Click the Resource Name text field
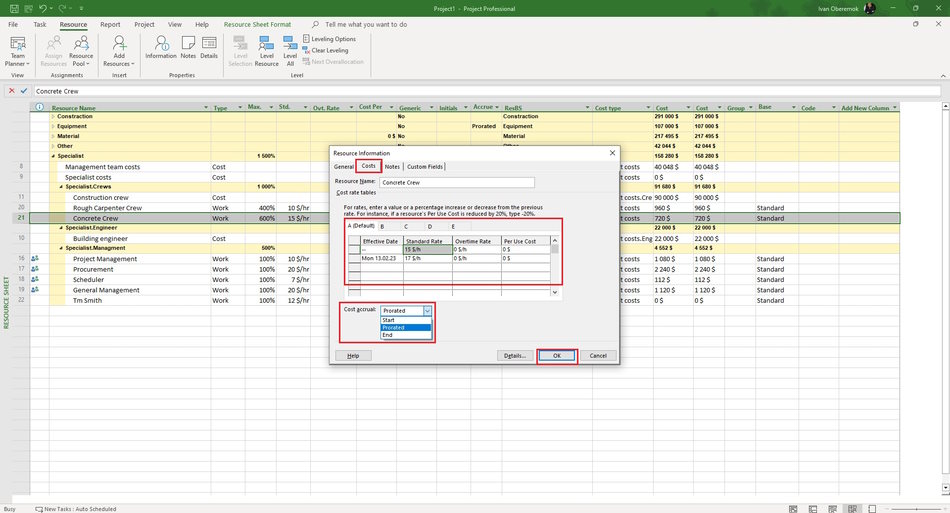The width and height of the screenshot is (950, 513). point(457,182)
